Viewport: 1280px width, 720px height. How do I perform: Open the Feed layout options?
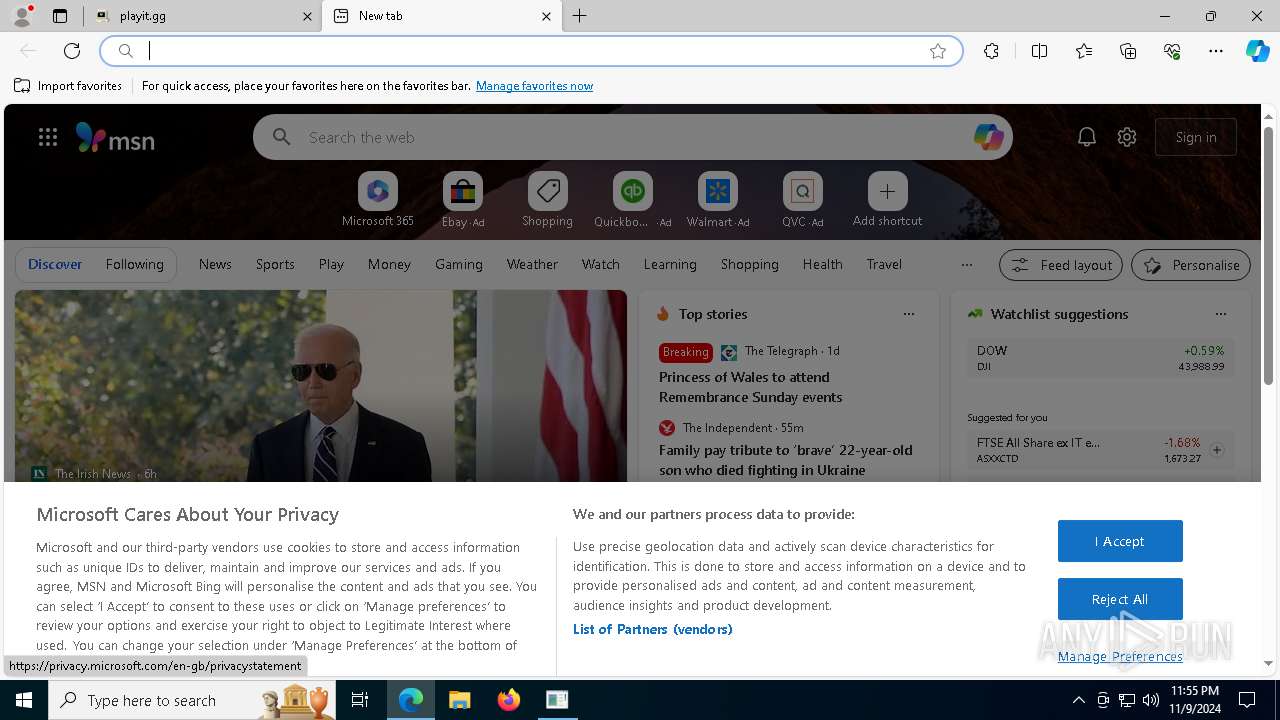pyautogui.click(x=1061, y=265)
